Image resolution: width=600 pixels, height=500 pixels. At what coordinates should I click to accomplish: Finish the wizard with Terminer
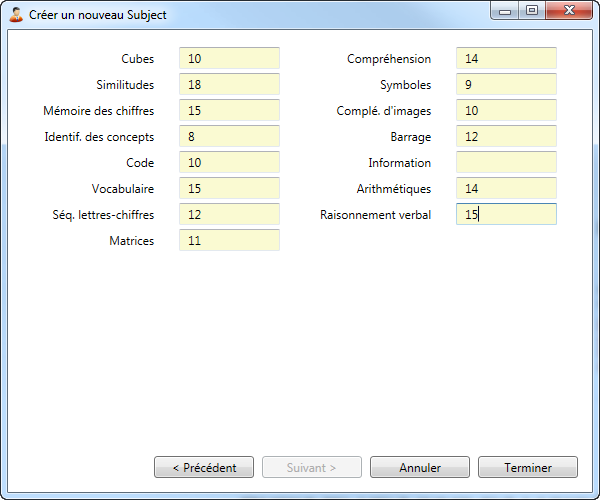[x=528, y=467]
